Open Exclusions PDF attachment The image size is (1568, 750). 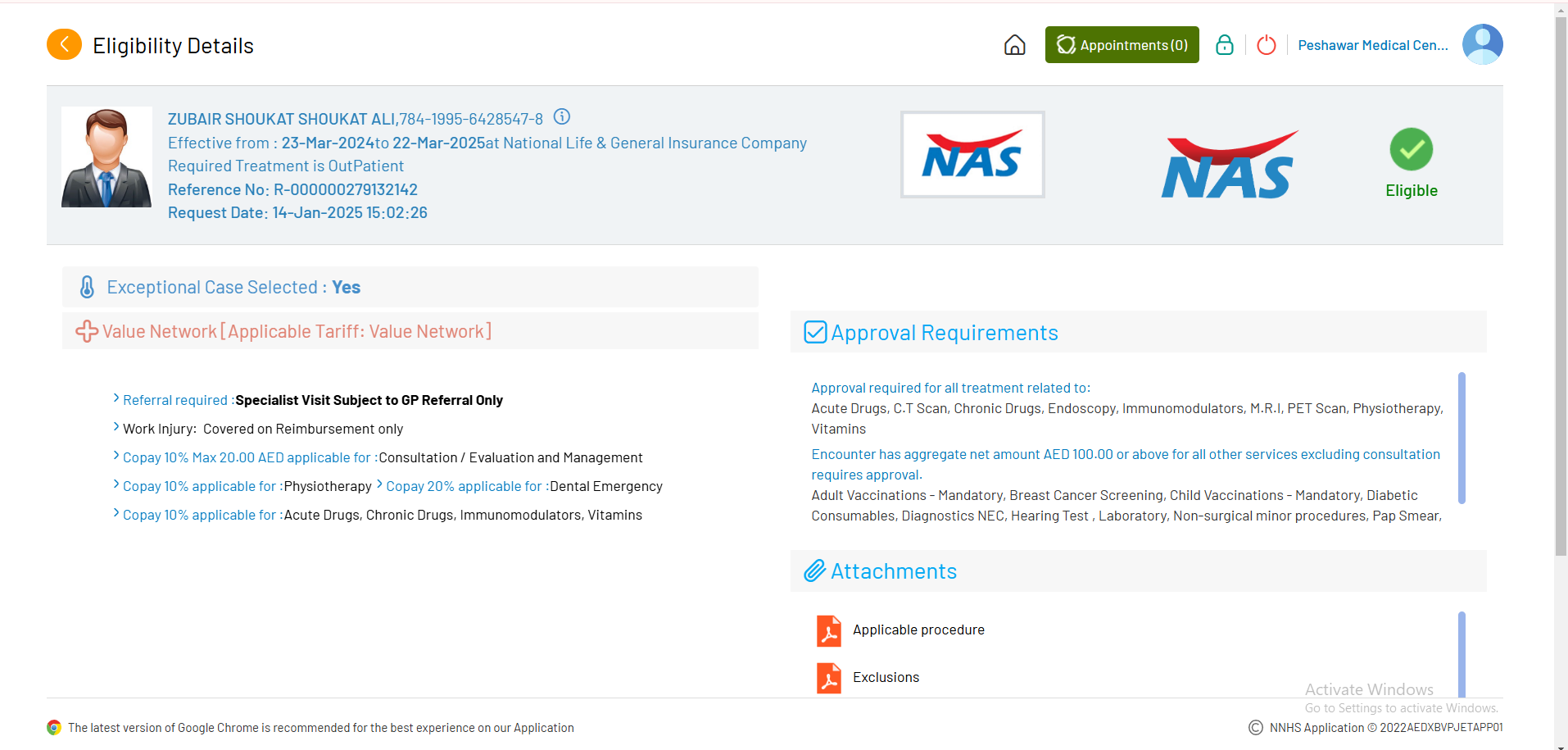pos(828,678)
